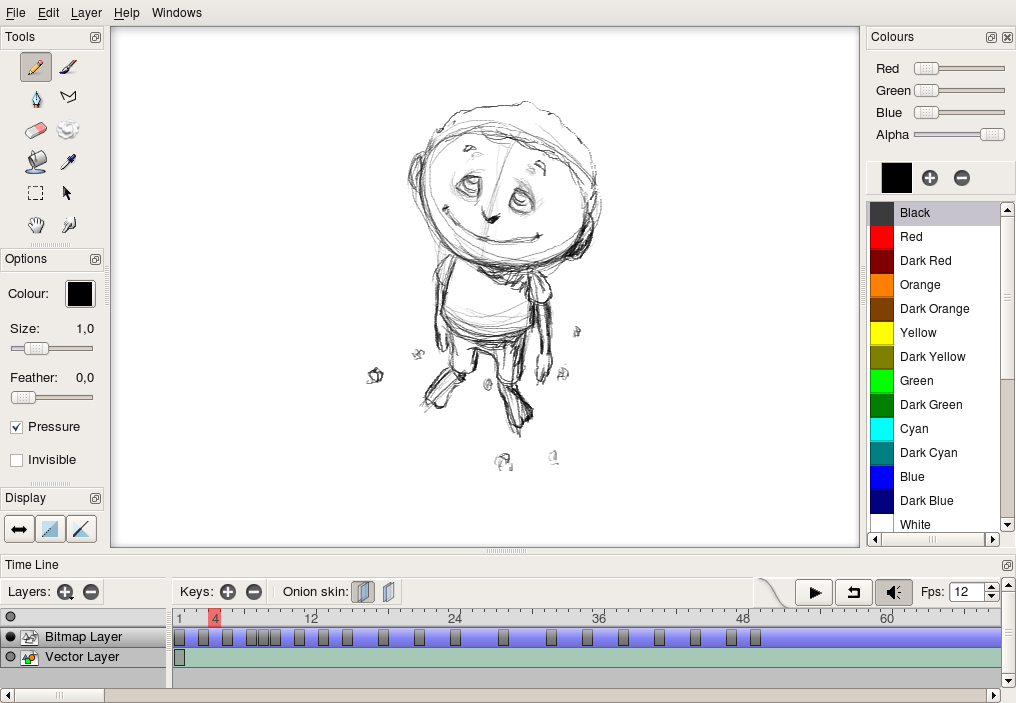Add a keyframe using the Keys plus button
Viewport: 1016px width, 703px height.
pos(227,591)
